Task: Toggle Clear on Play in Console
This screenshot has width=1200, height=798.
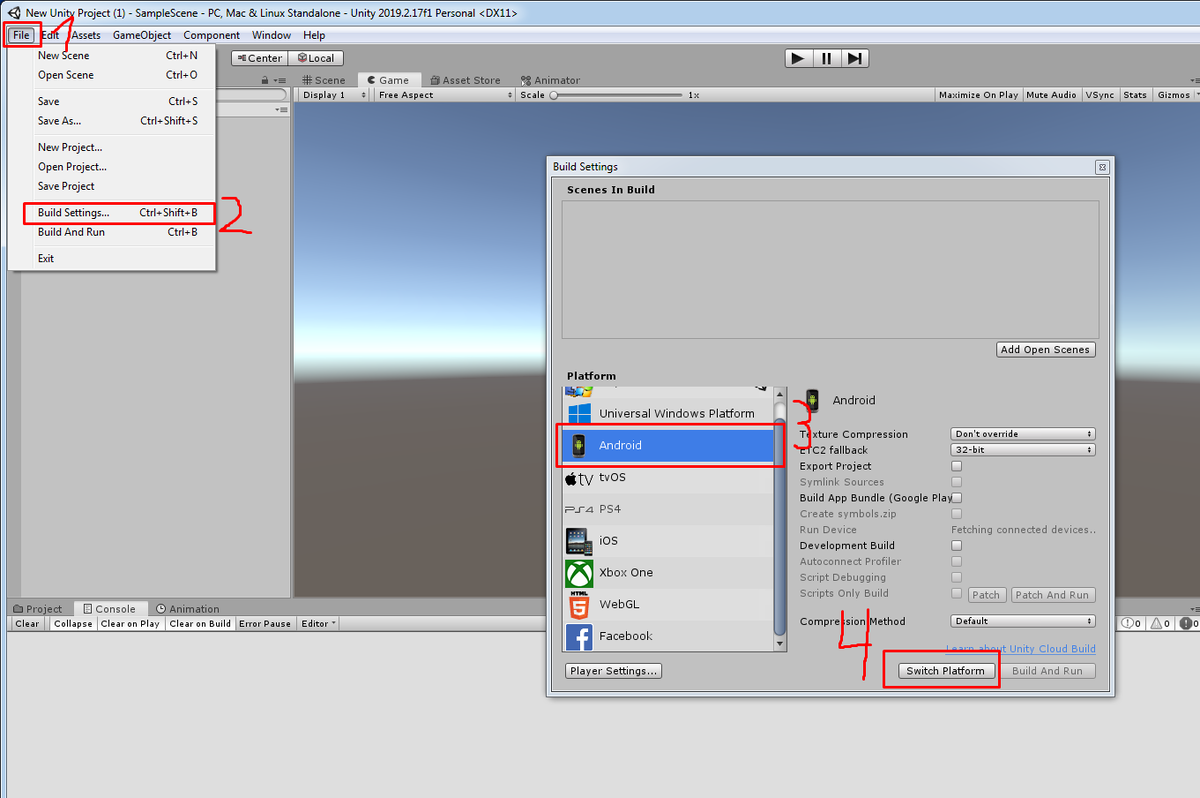Action: coord(130,624)
